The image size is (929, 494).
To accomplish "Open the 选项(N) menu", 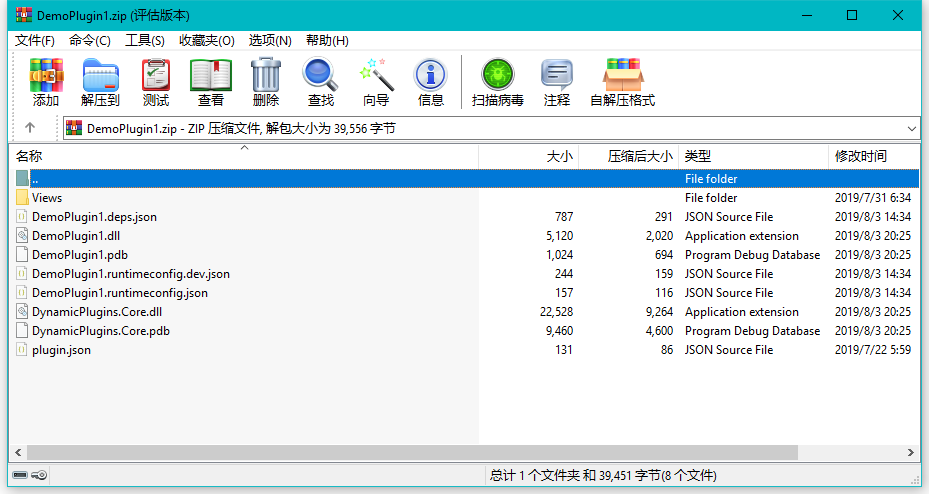I will coord(270,40).
